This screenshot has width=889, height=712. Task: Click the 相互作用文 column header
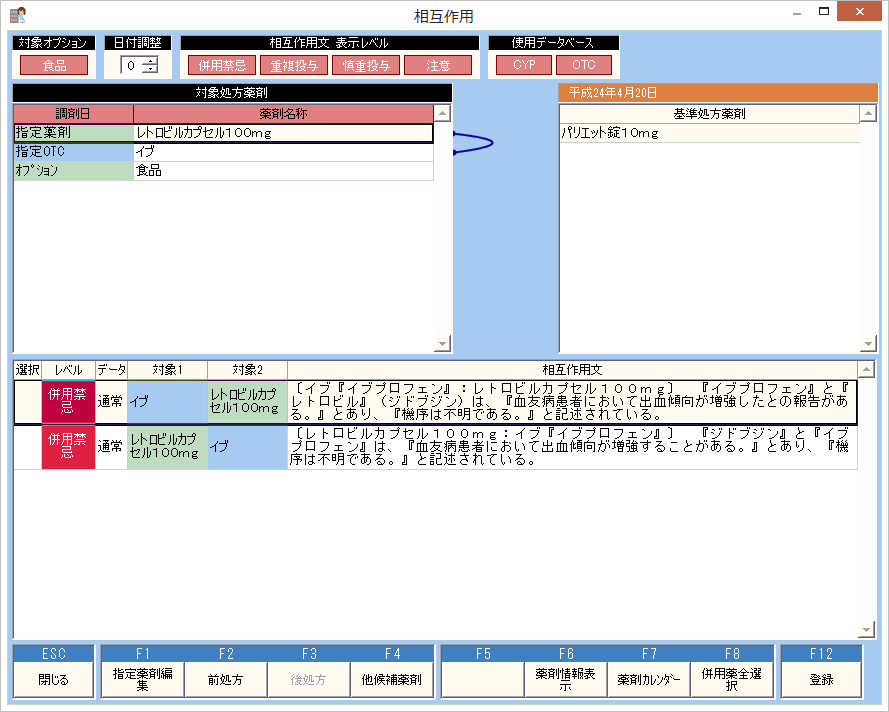[x=572, y=370]
